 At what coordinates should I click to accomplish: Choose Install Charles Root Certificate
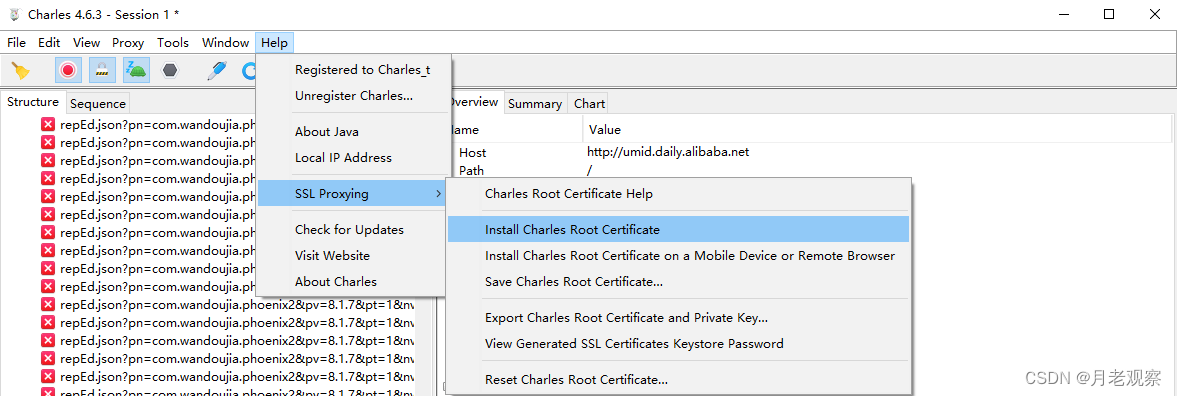click(679, 230)
